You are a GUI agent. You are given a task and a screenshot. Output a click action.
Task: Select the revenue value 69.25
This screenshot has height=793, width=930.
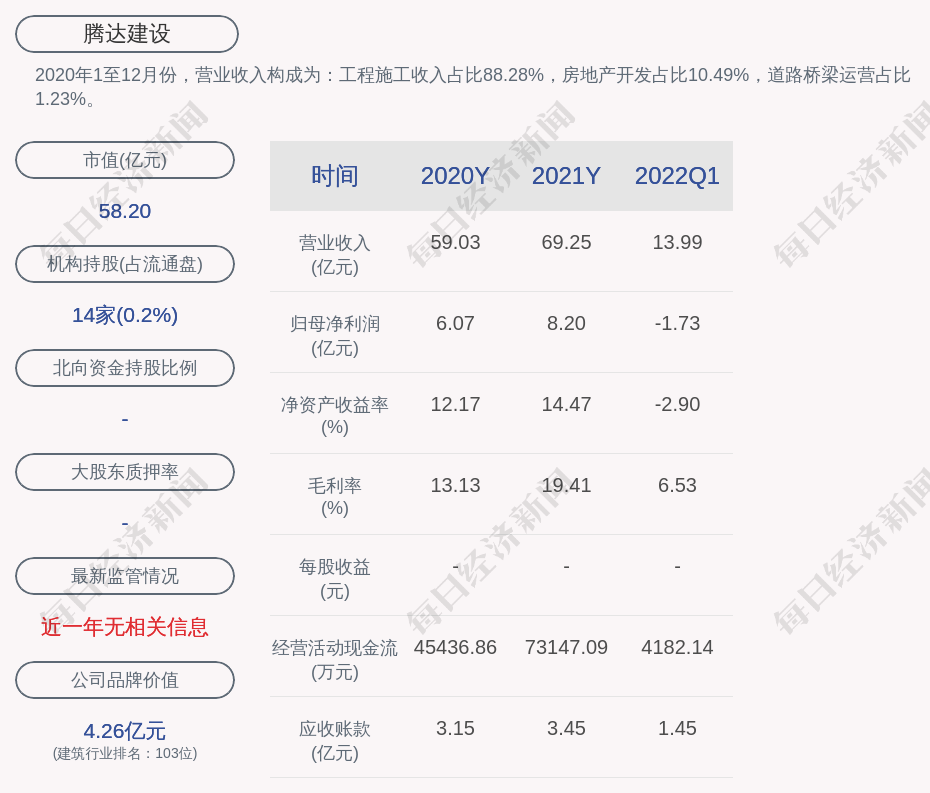(x=566, y=242)
